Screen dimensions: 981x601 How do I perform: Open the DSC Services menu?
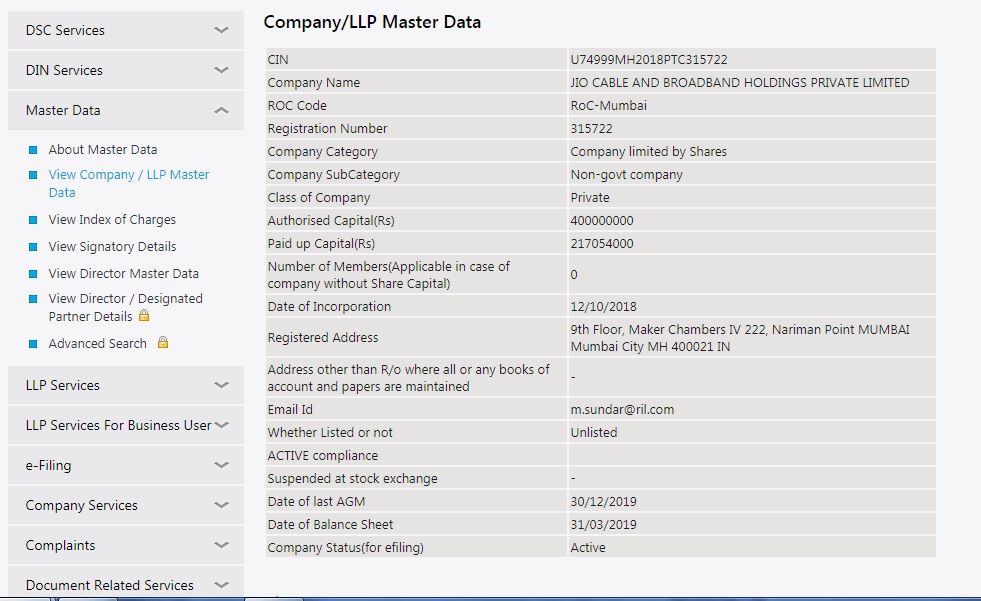(x=126, y=30)
